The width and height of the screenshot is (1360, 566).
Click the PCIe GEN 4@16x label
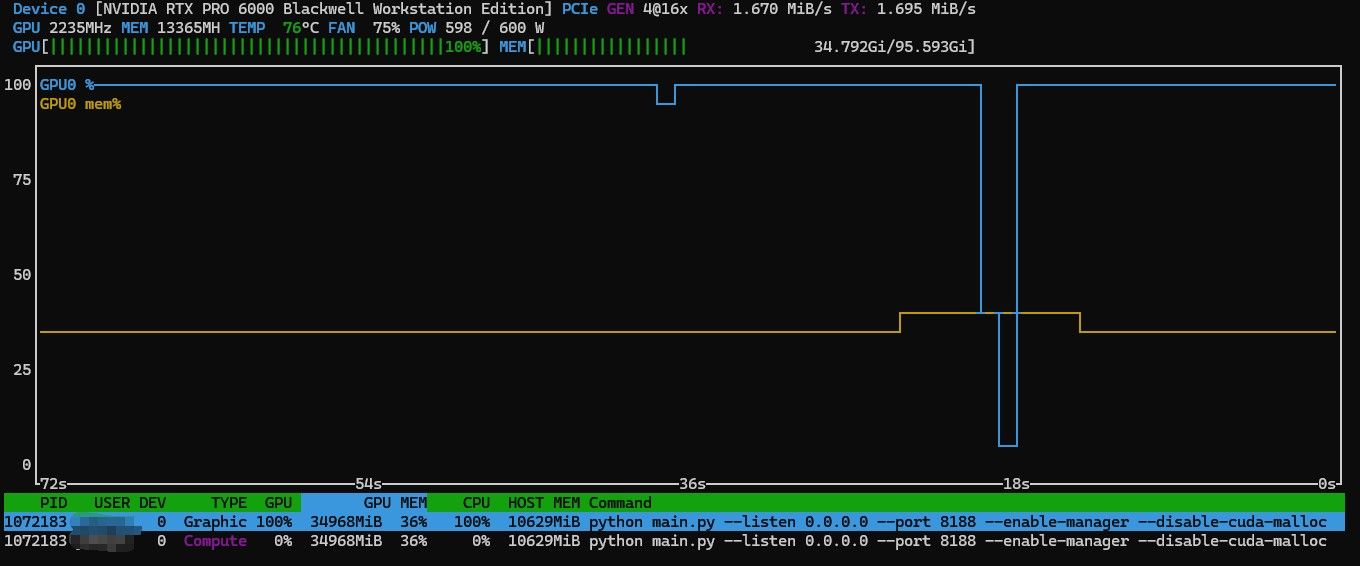click(627, 9)
